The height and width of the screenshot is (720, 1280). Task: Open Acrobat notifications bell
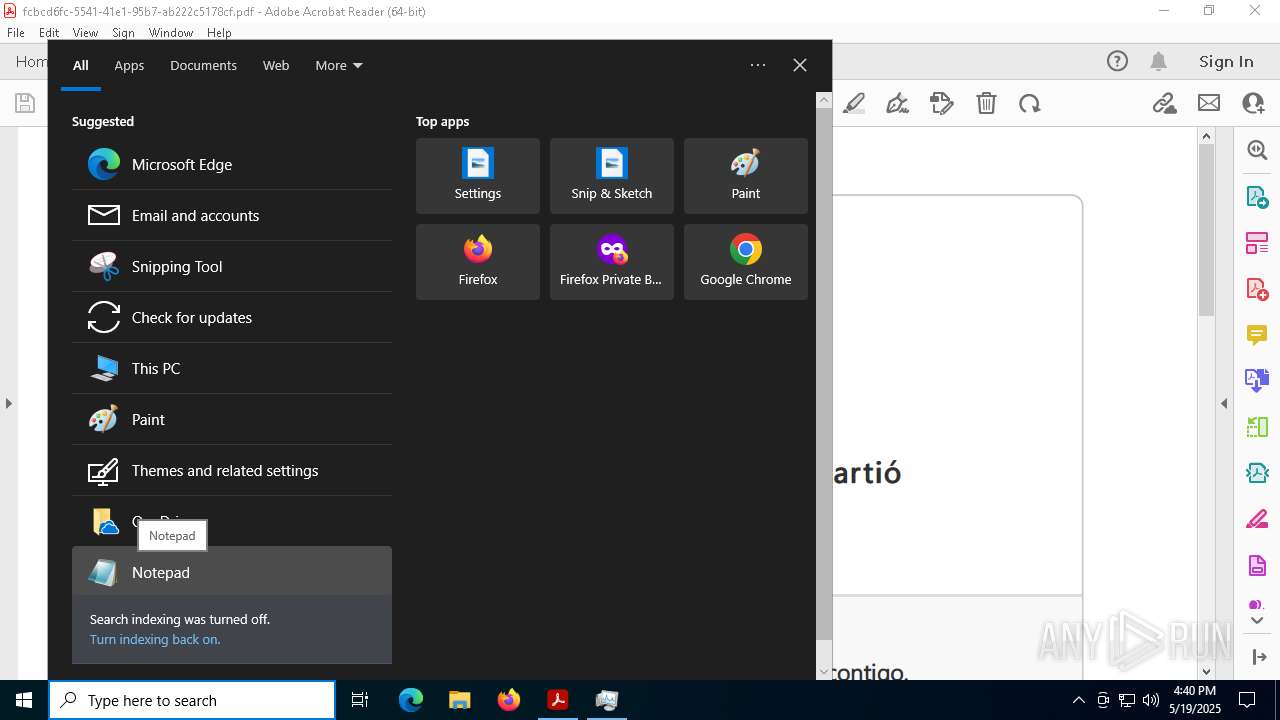click(1159, 62)
